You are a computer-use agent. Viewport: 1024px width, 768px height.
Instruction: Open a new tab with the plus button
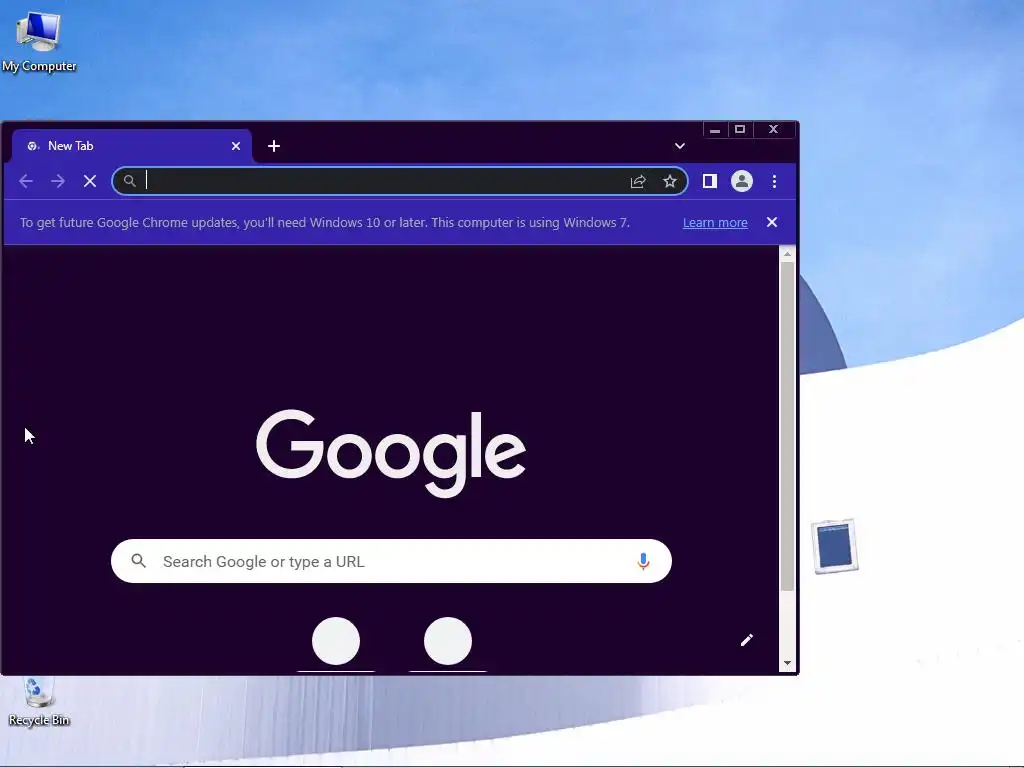[x=274, y=146]
